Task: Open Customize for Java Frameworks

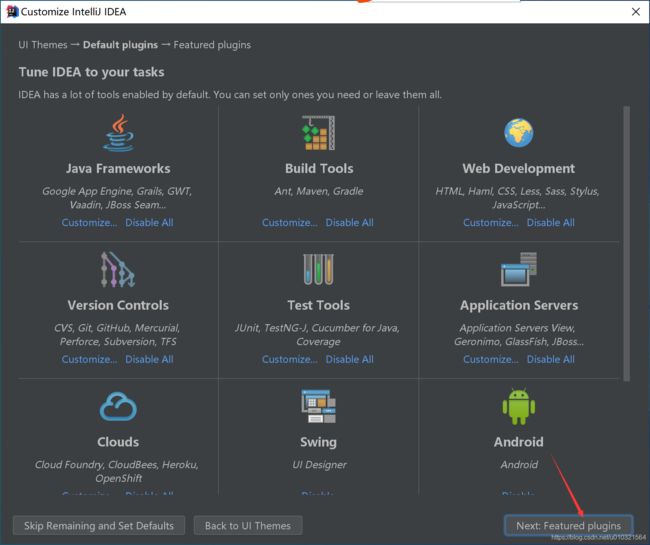Action: [x=89, y=223]
